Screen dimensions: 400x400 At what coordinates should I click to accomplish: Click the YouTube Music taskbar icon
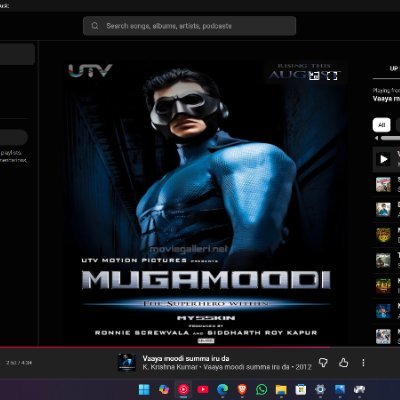183,389
